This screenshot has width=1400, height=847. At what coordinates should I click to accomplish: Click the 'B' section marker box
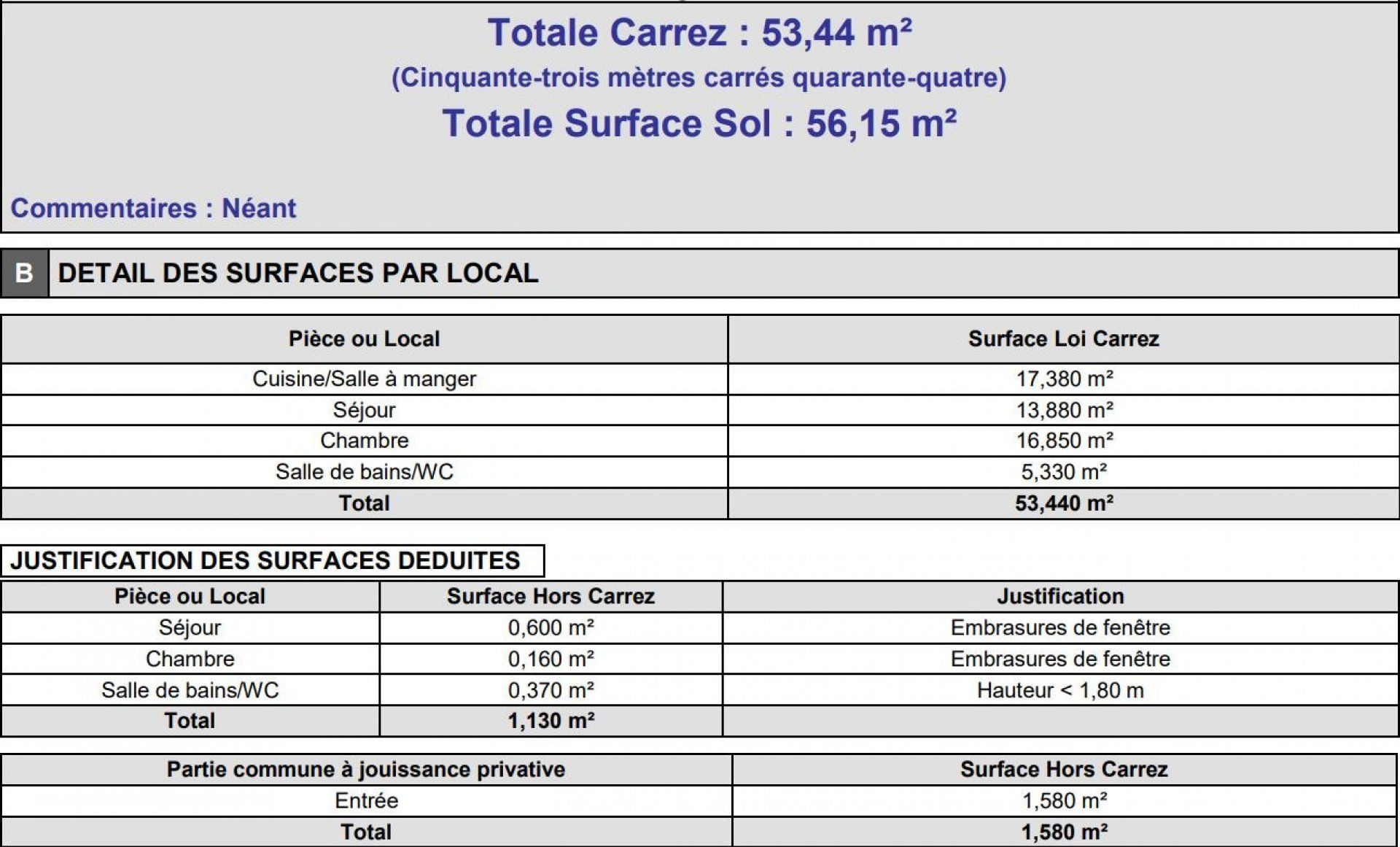pyautogui.click(x=24, y=273)
